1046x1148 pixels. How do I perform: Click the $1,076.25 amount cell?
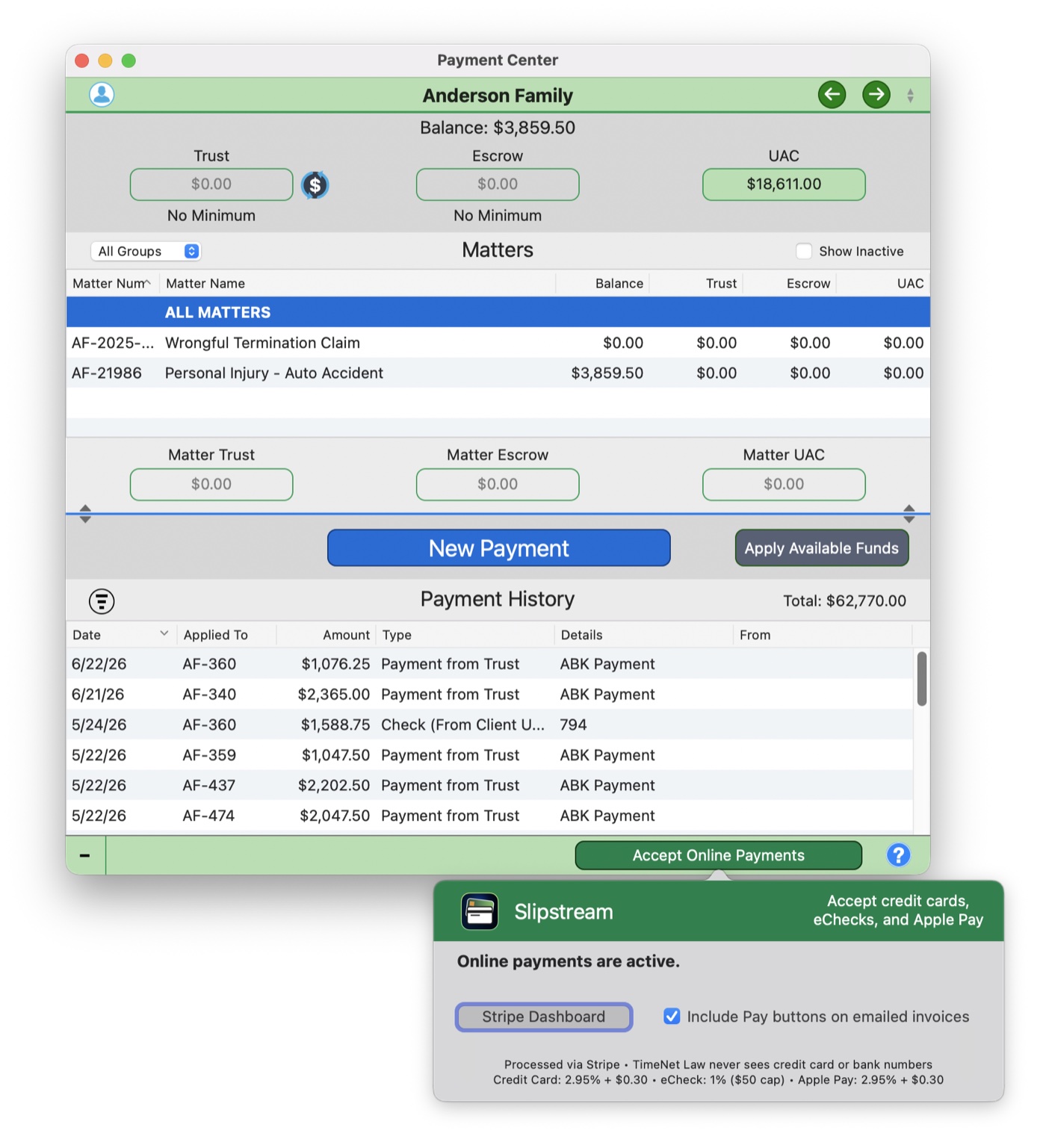pos(335,664)
